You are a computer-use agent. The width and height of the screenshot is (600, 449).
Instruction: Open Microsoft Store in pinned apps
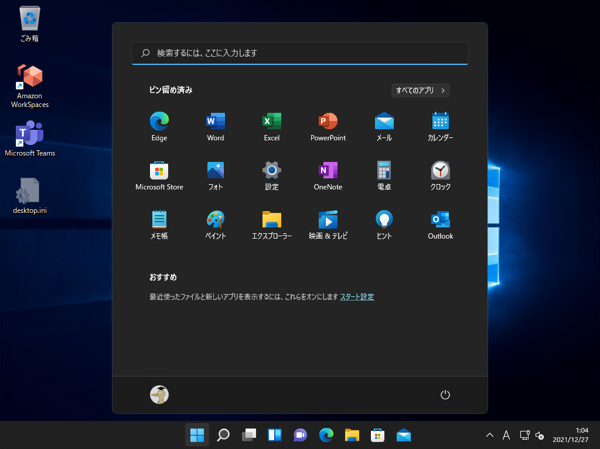[x=159, y=176]
